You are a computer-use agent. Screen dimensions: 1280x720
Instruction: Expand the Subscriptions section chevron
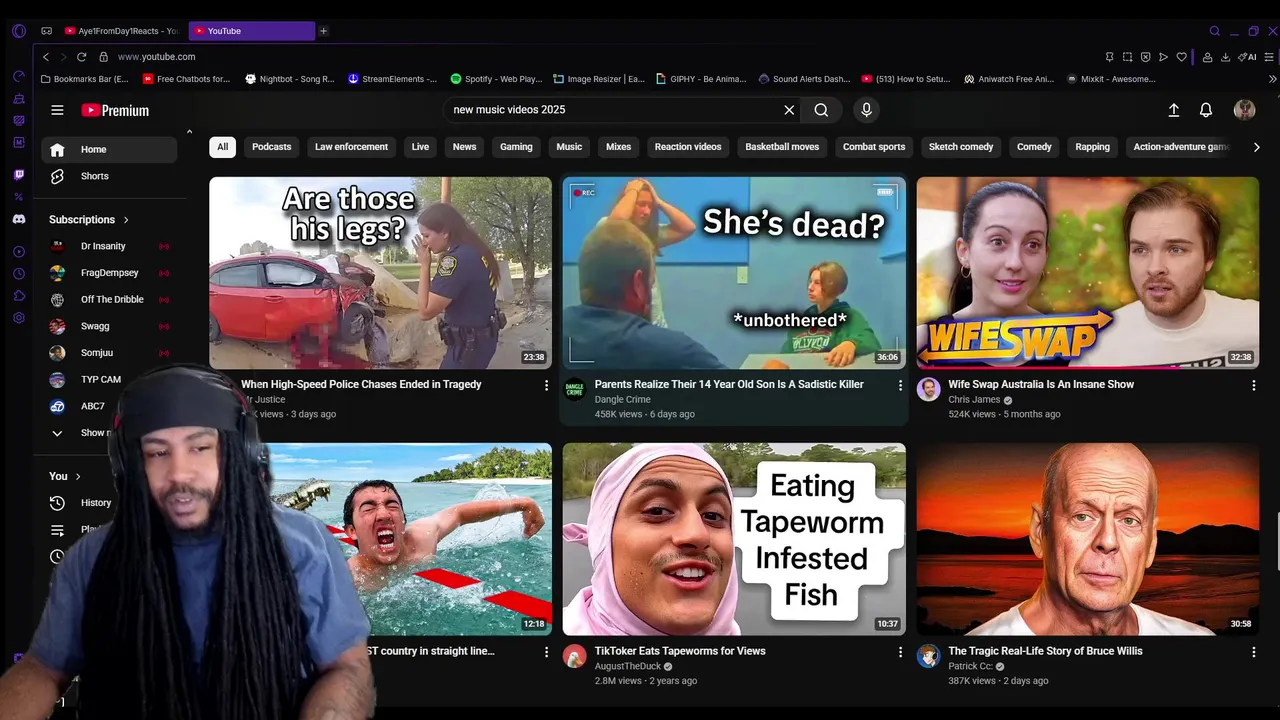pyautogui.click(x=126, y=220)
